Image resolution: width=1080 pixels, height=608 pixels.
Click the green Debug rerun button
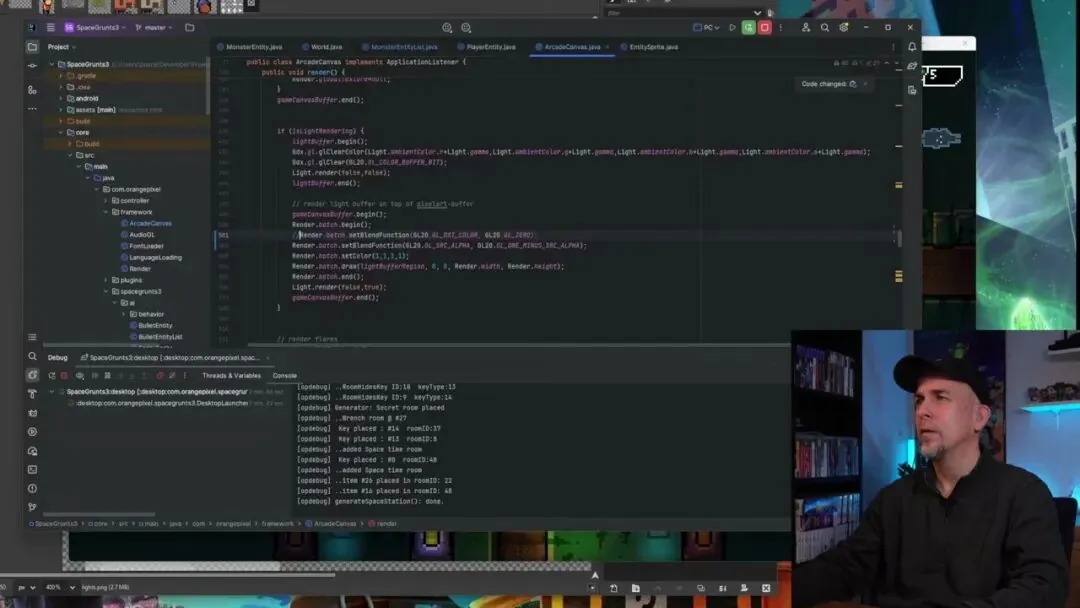749,28
